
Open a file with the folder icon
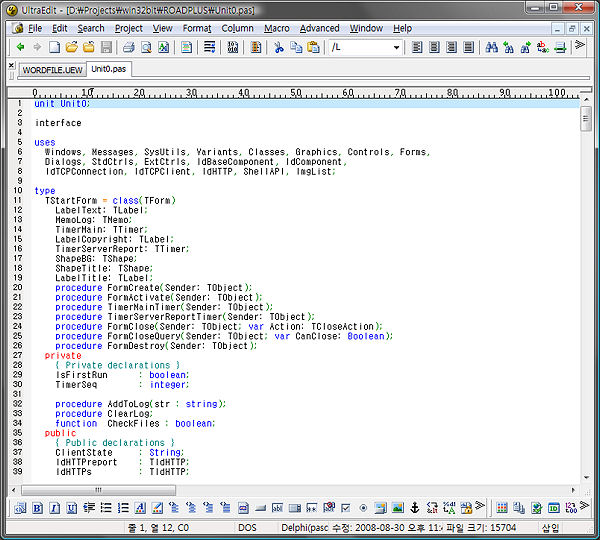[x=72, y=47]
